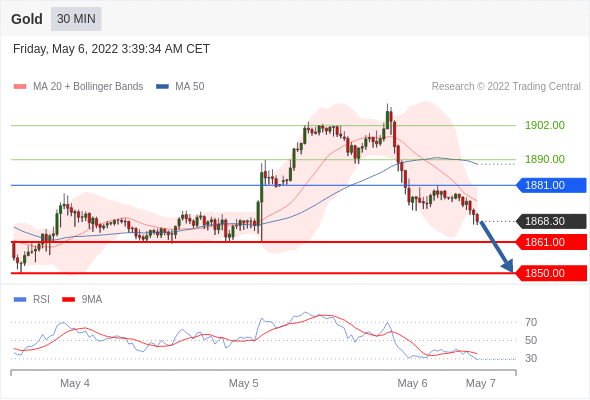Select the Gold instrument title

click(x=27, y=19)
